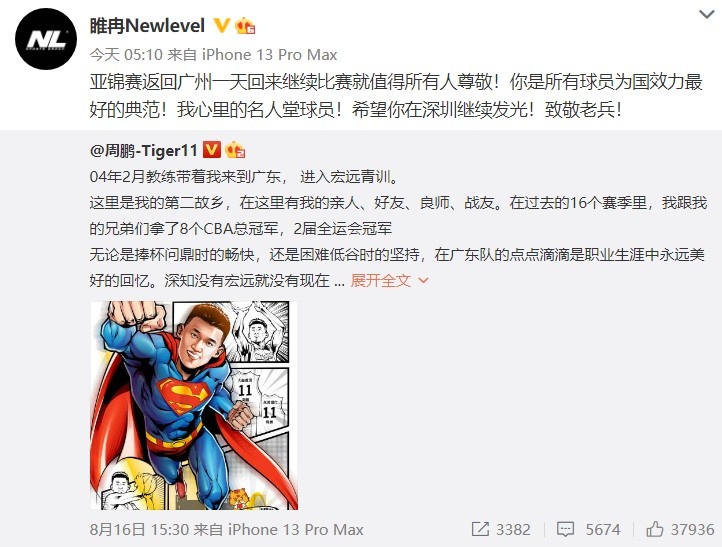Click the membership badge beside 周鹏-Tiger11

235,150
